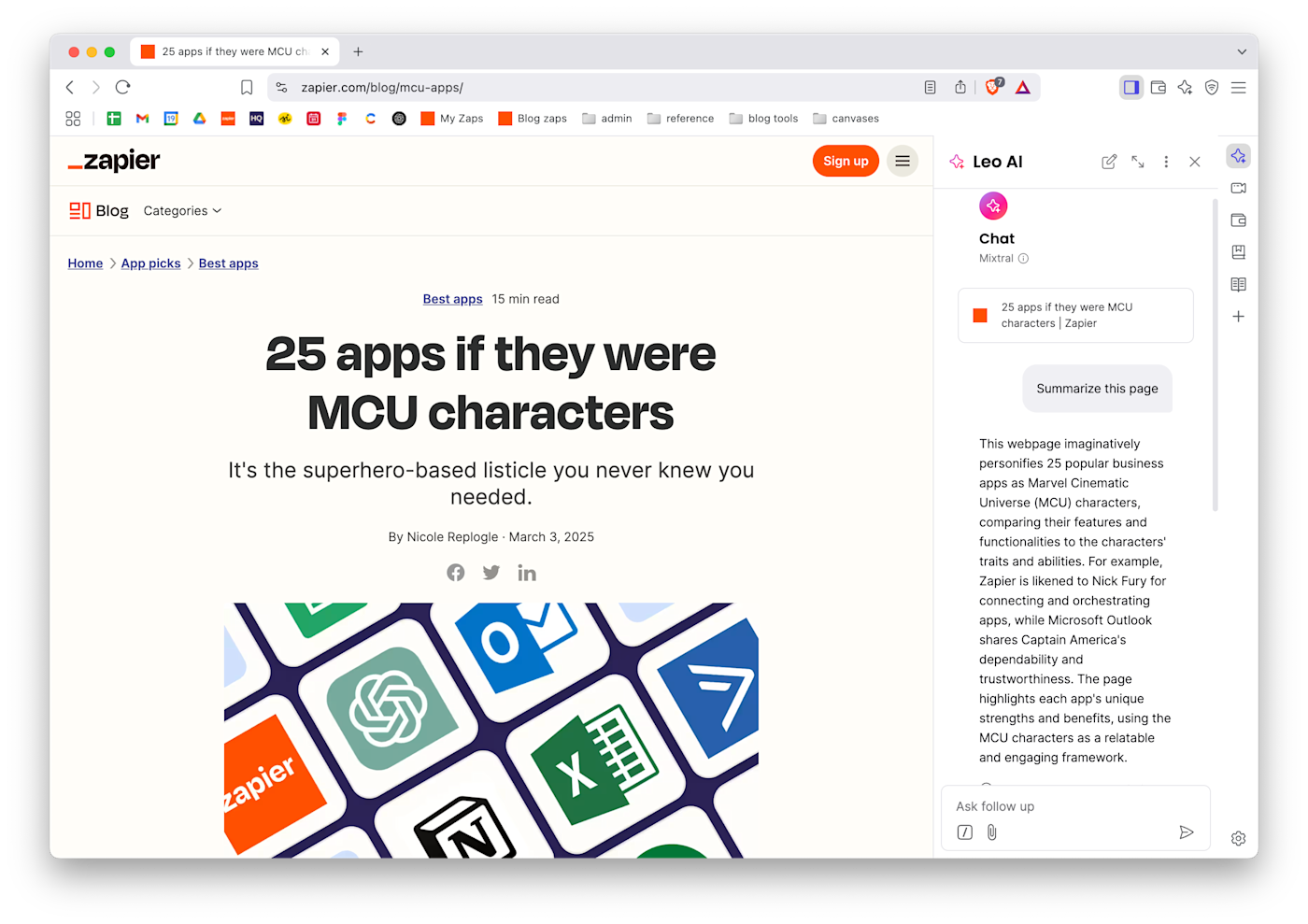Screen dimensions: 1308x924
Task: Open the Blog zaps bookmark
Action: point(533,119)
